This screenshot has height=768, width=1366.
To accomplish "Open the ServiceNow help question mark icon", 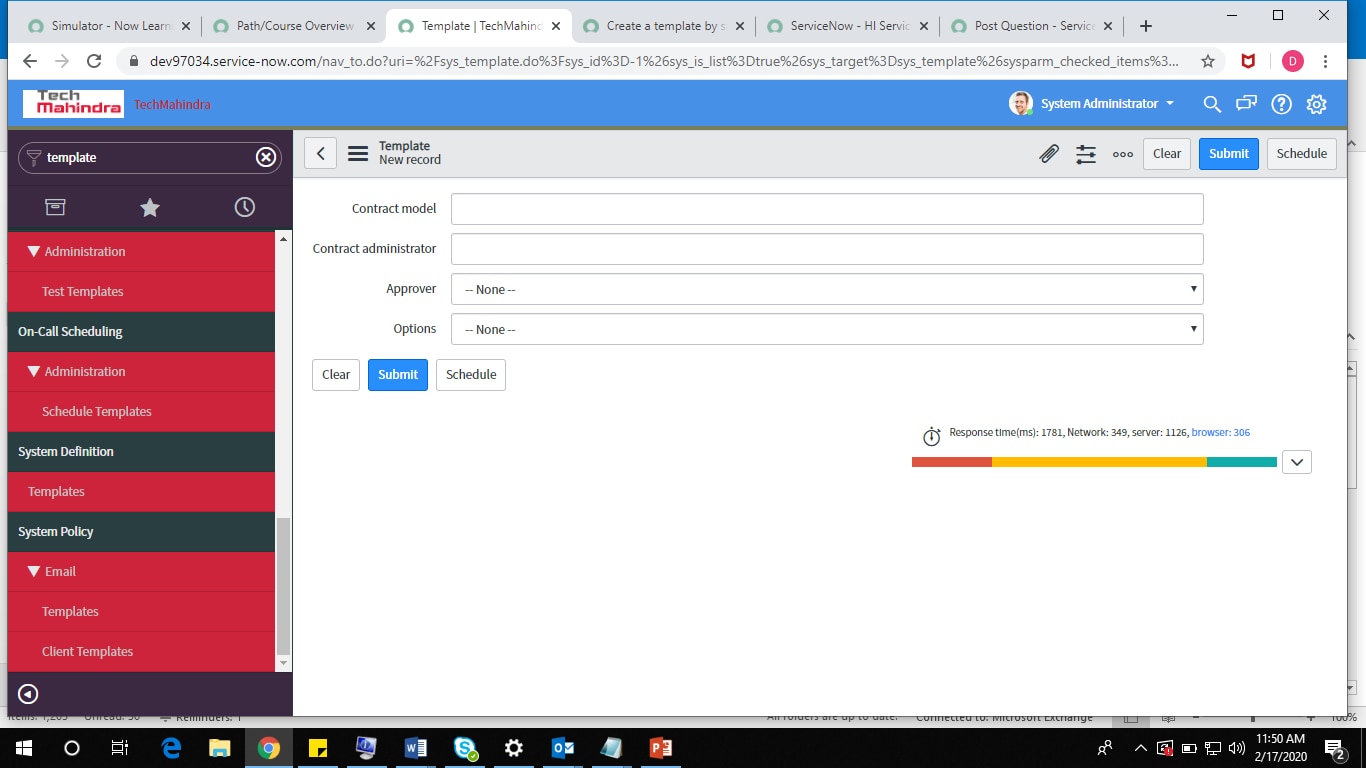I will click(x=1281, y=104).
